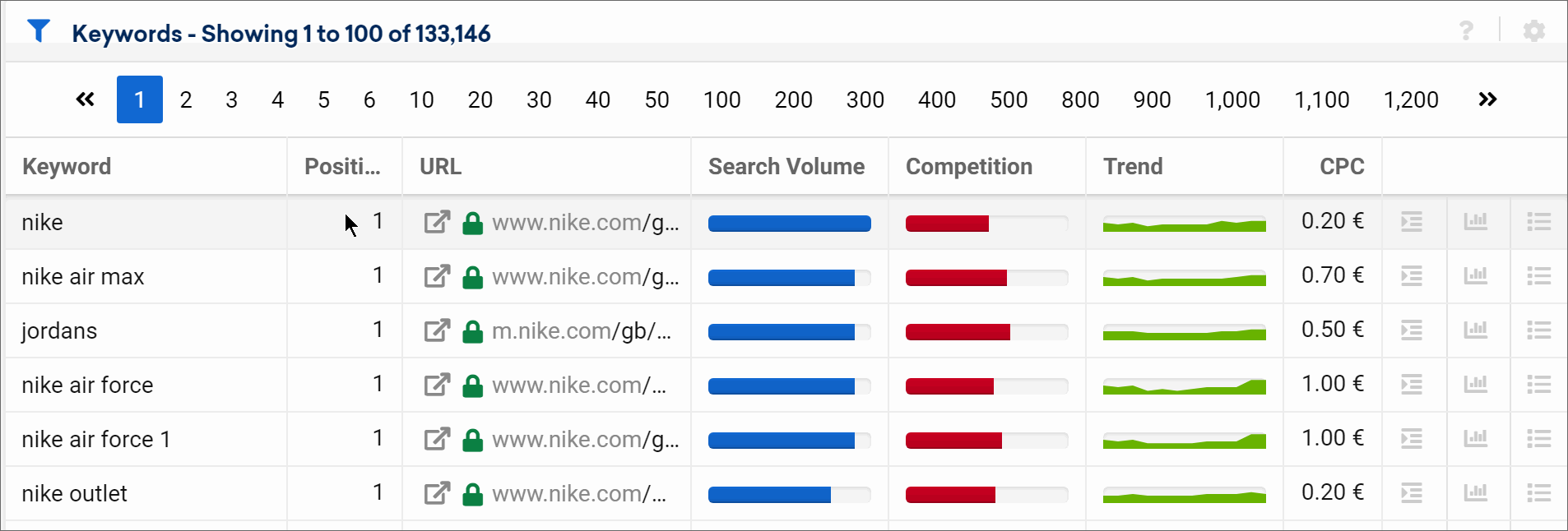Open the table settings gear icon
The width and height of the screenshot is (1568, 531).
click(x=1533, y=31)
